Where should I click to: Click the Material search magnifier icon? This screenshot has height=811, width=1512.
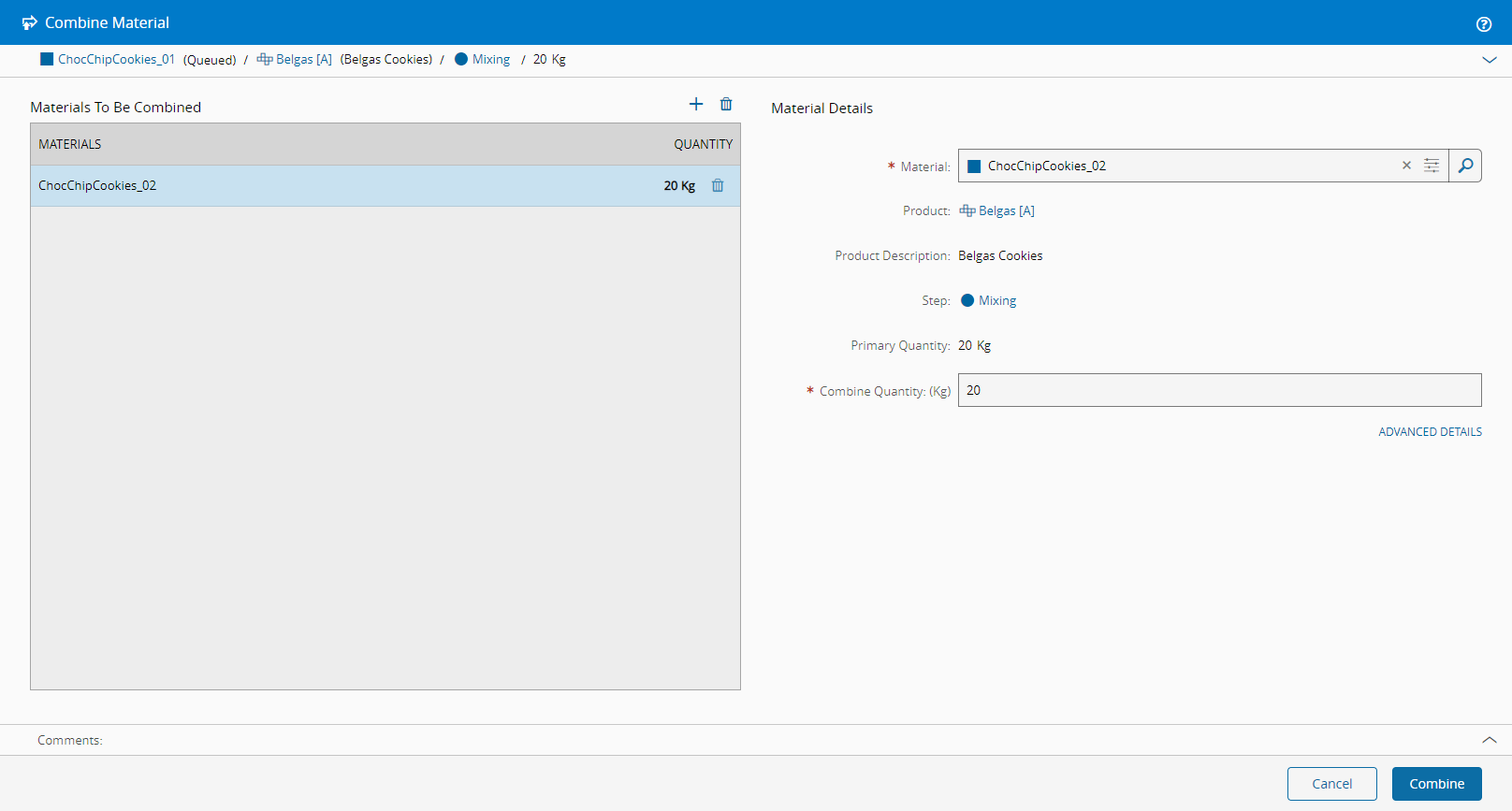1465,166
